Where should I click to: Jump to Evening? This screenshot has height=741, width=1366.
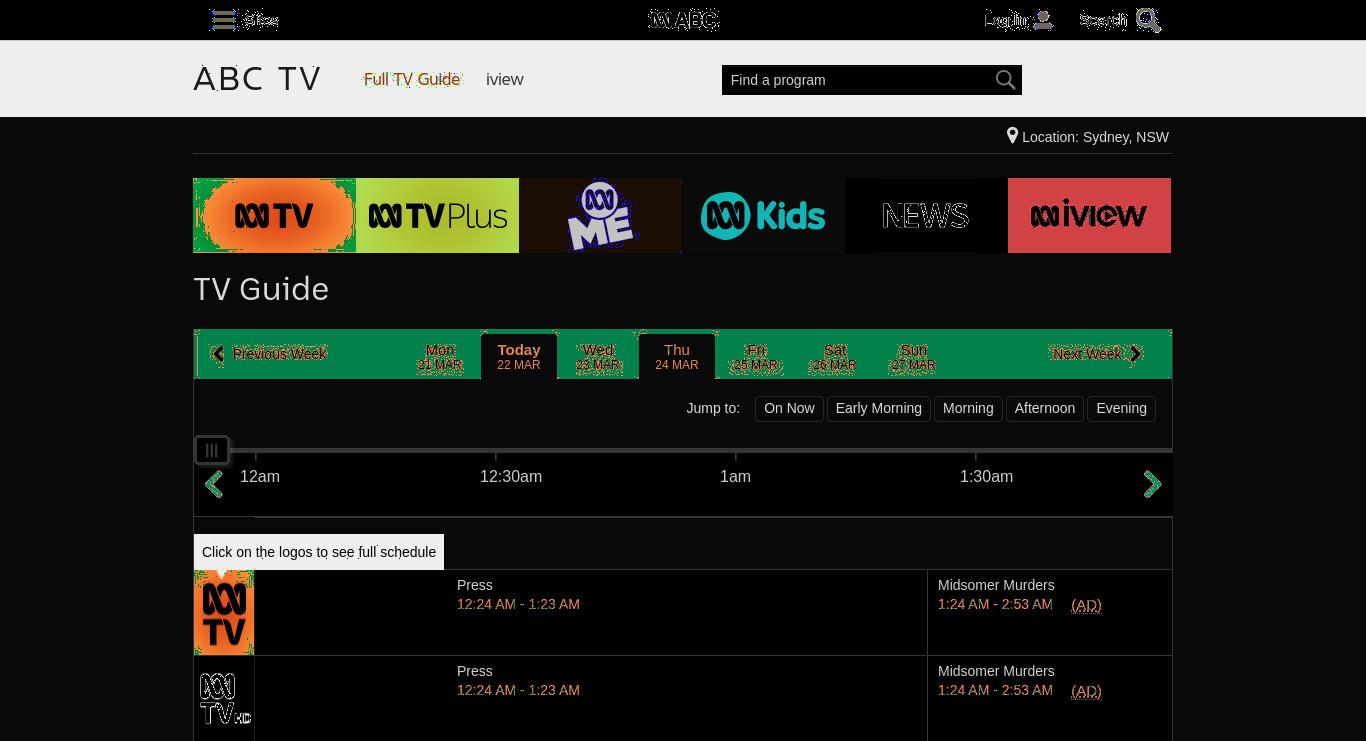point(1121,408)
